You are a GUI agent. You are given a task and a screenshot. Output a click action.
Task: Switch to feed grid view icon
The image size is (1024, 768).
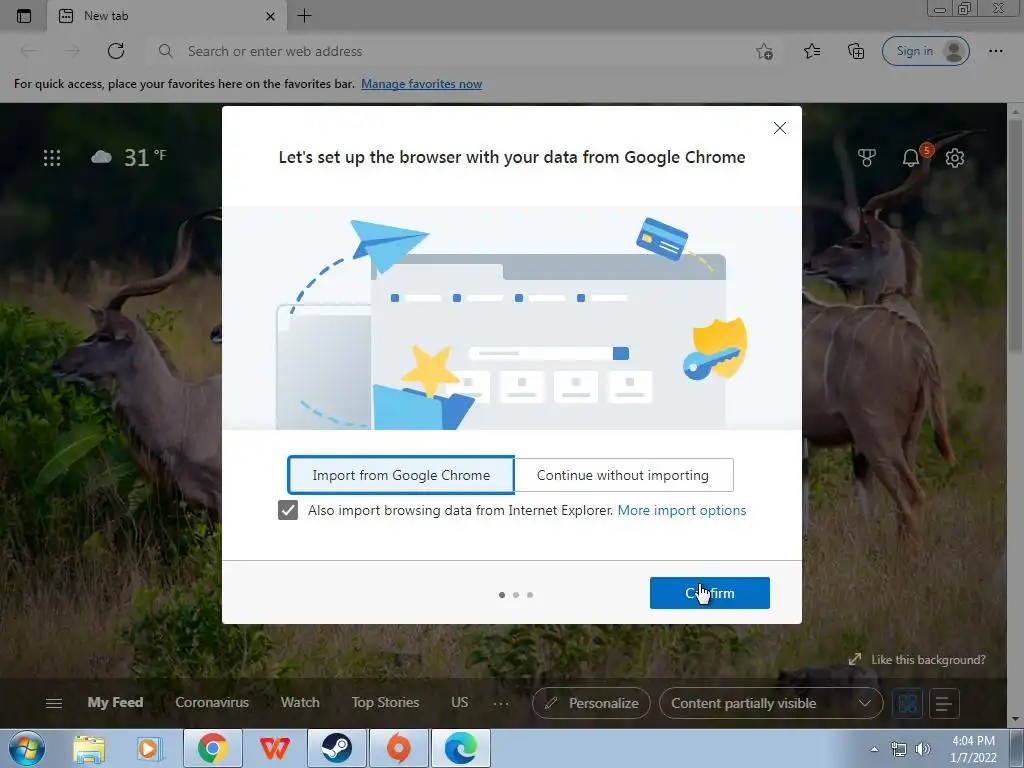pyautogui.click(x=908, y=703)
